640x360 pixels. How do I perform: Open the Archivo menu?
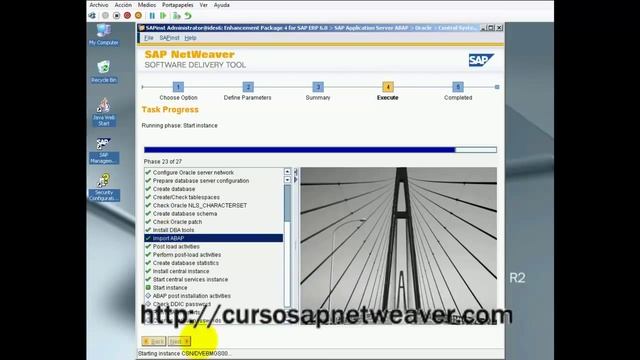click(99, 5)
